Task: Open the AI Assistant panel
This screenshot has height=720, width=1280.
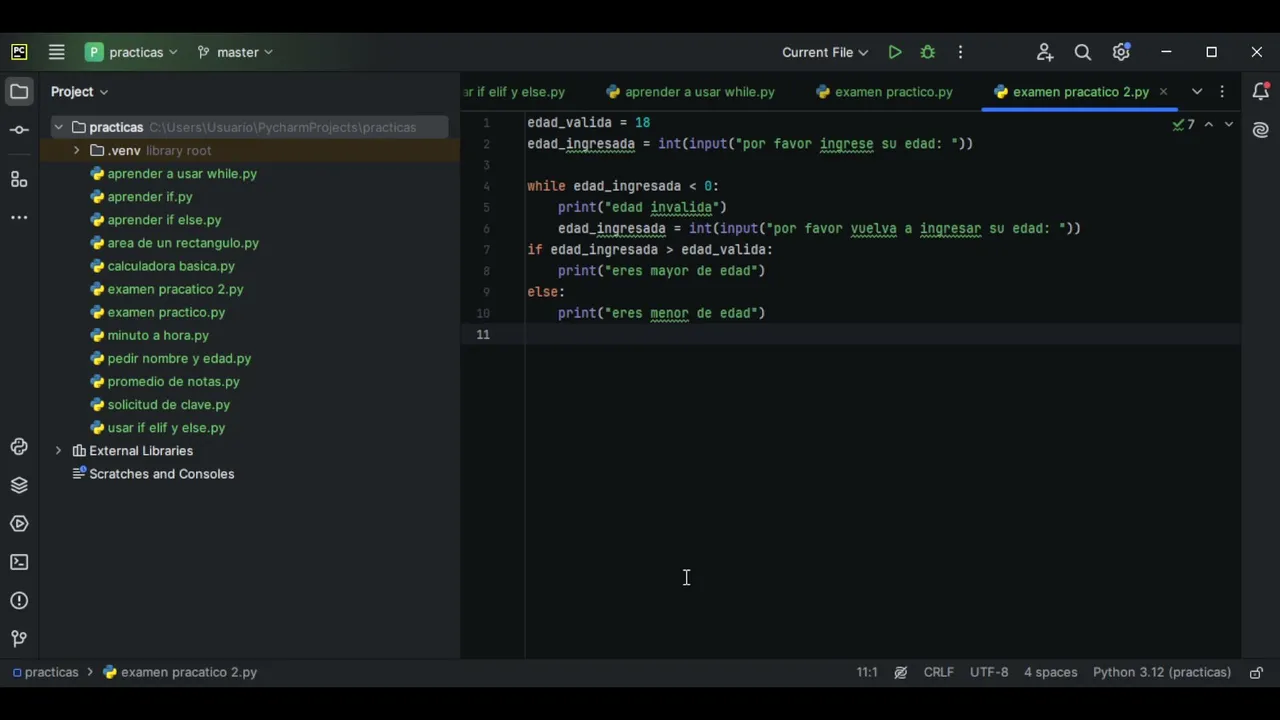Action: pyautogui.click(x=1261, y=130)
